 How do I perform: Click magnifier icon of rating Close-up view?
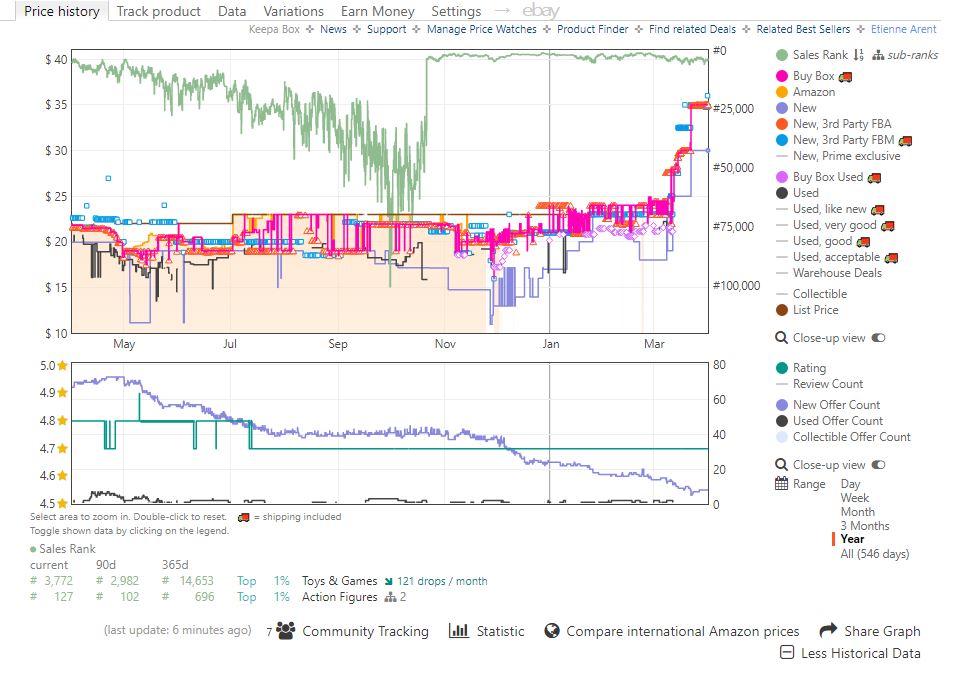pyautogui.click(x=781, y=465)
